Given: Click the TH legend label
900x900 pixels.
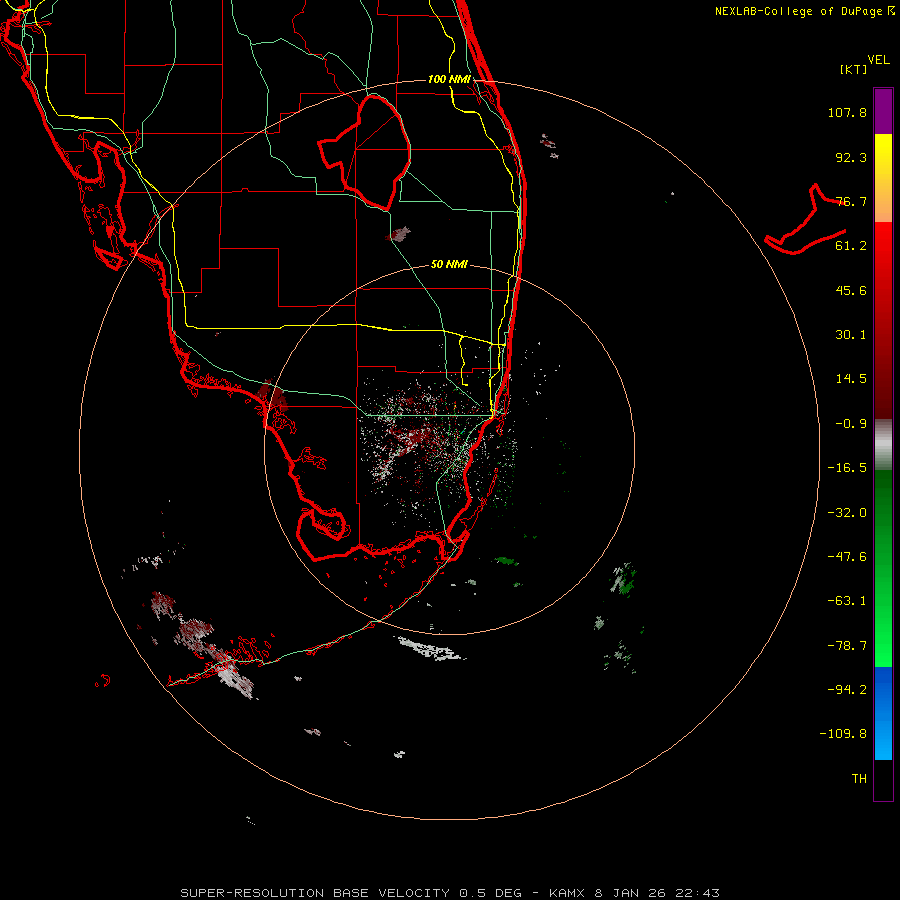Looking at the screenshot, I should 859,779.
